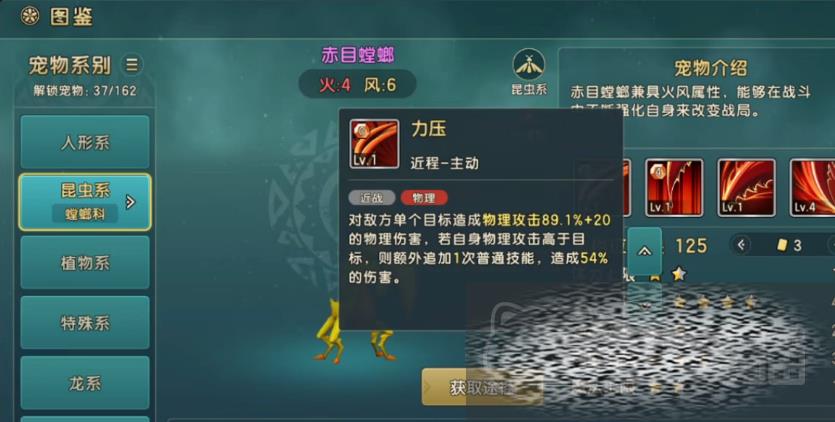
Task: Open the 龙系 category tab
Action: click(x=85, y=383)
